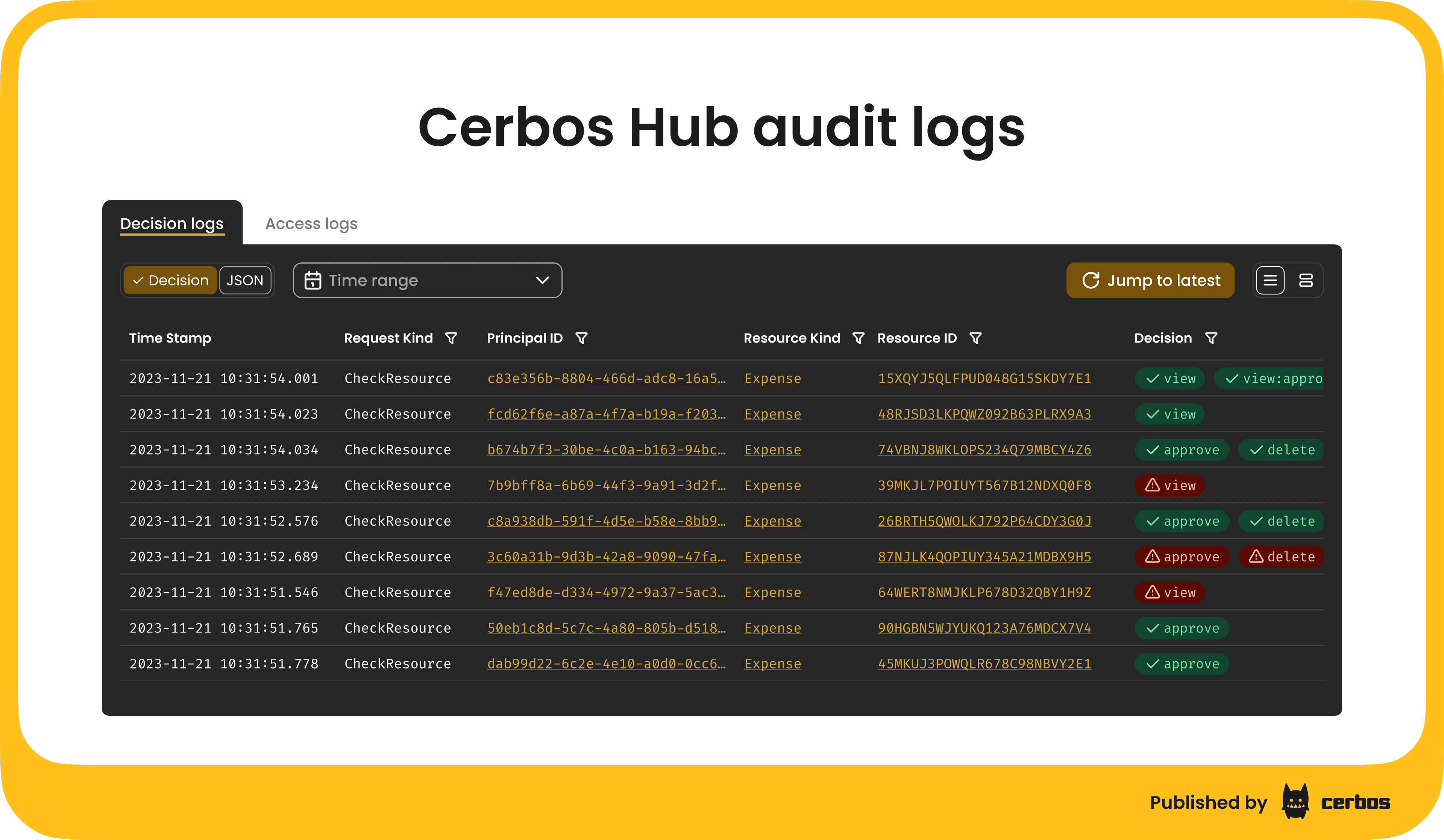Switch logs to expanded row view
The height and width of the screenshot is (840, 1444).
point(1306,280)
